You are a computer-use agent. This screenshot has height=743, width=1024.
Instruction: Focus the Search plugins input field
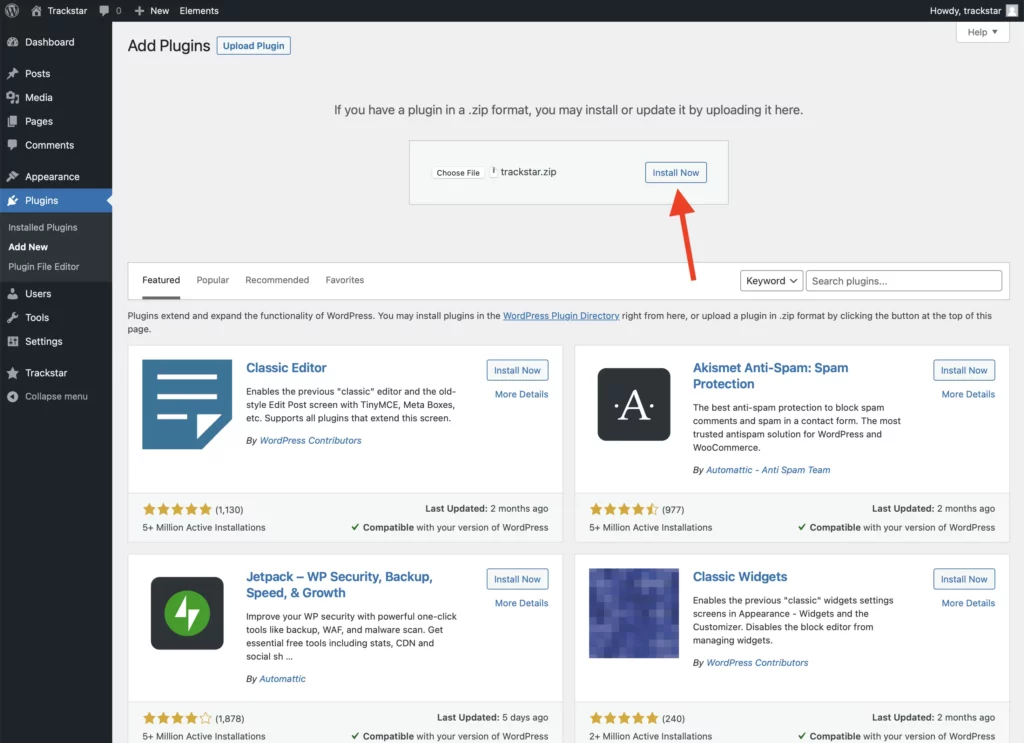pyautogui.click(x=904, y=281)
